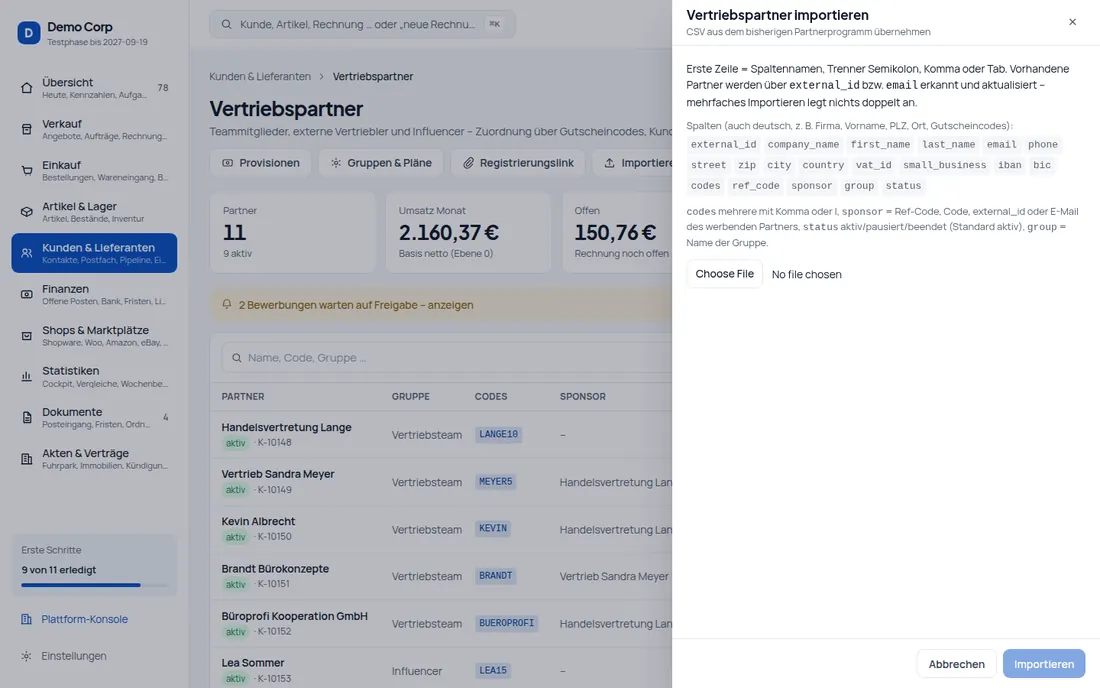Screen dimensions: 1100x688
Task: Click the KEVIN code badge
Action: pos(492,529)
